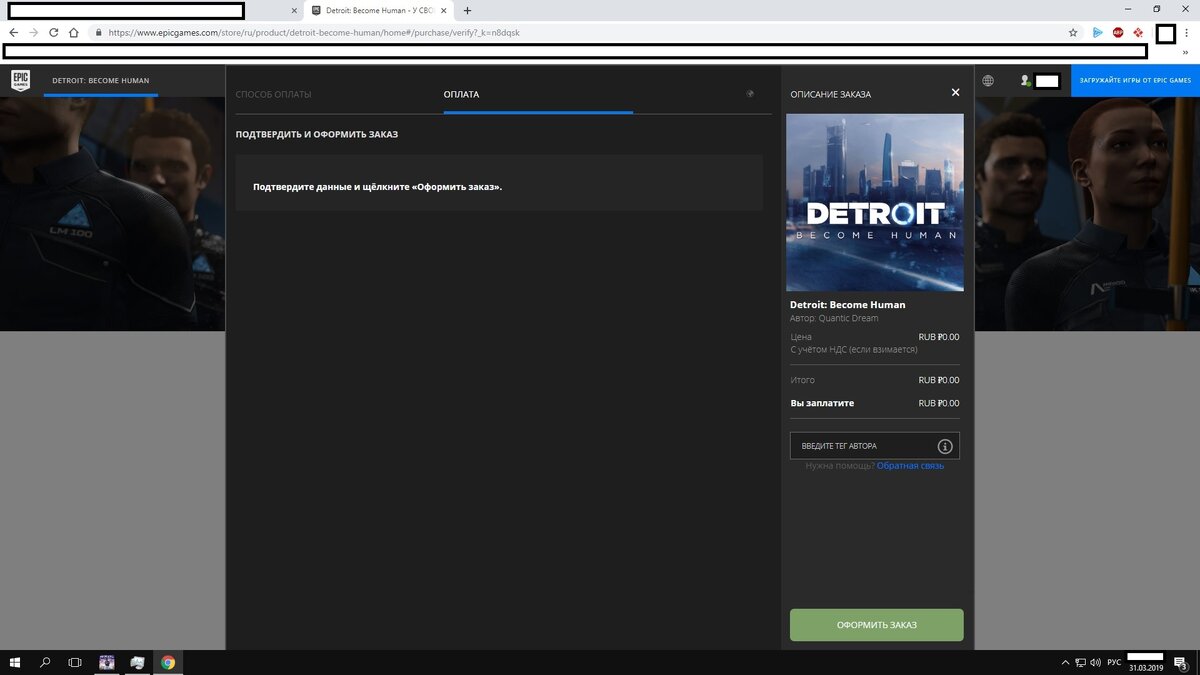
Task: Close the first browser tab
Action: (294, 11)
